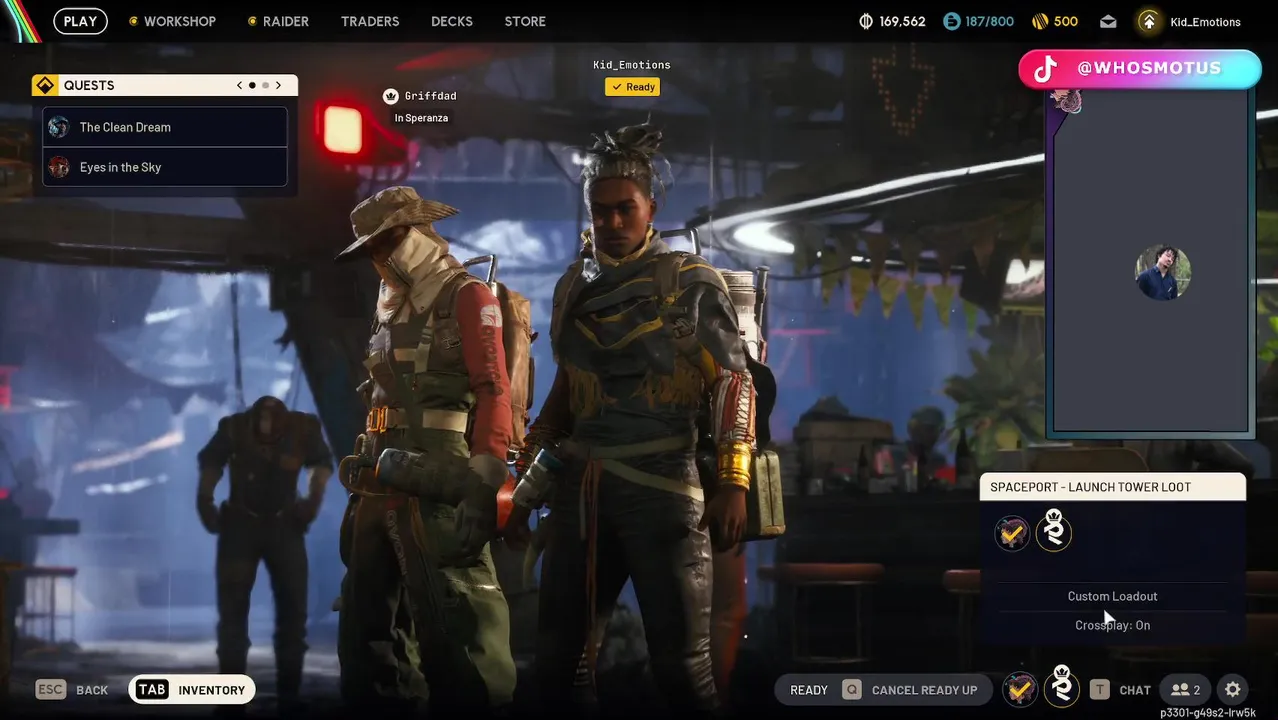
Task: Click the ESC key icon
Action: (50, 690)
